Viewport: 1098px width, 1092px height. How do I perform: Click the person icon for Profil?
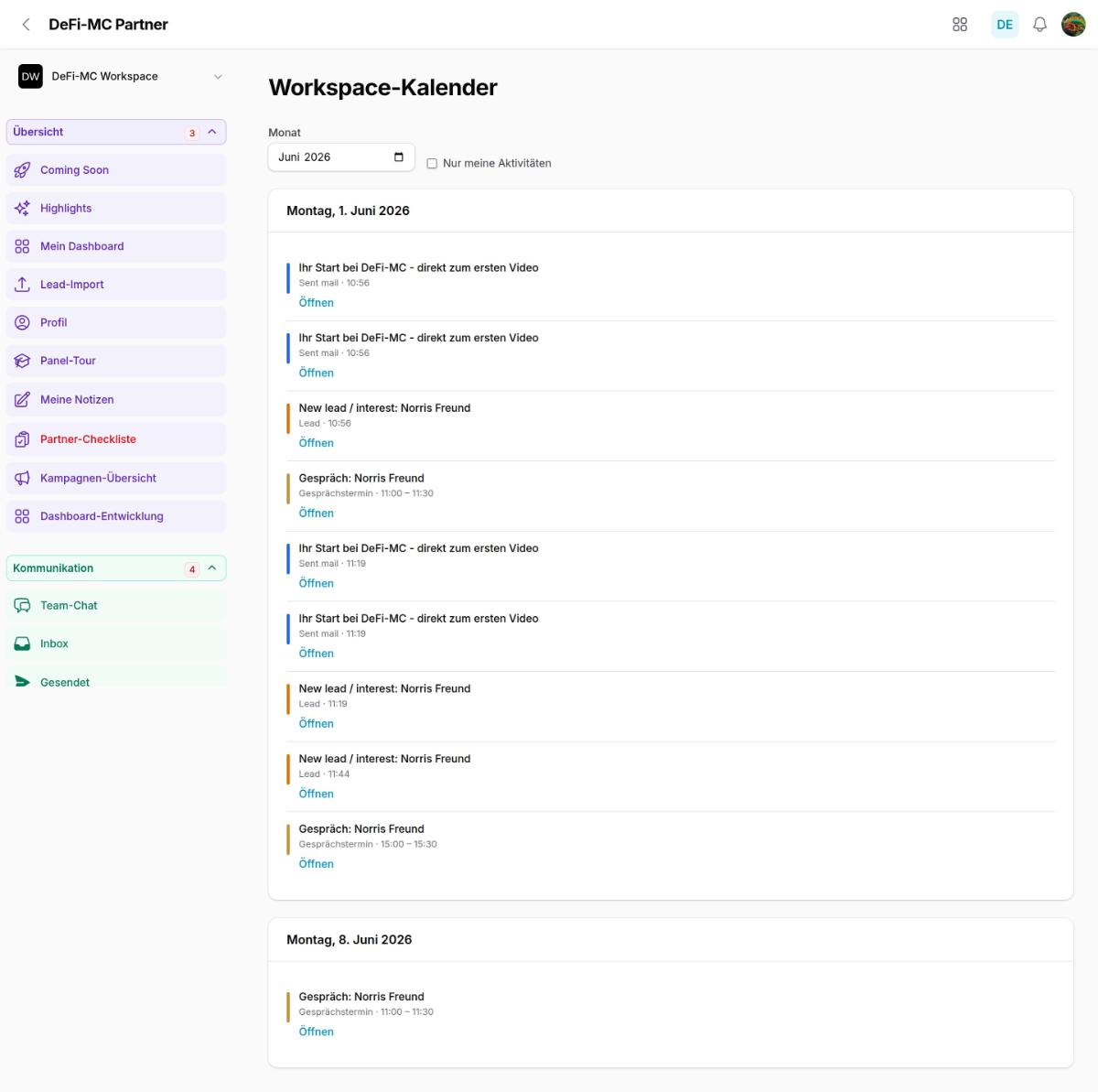click(x=23, y=323)
